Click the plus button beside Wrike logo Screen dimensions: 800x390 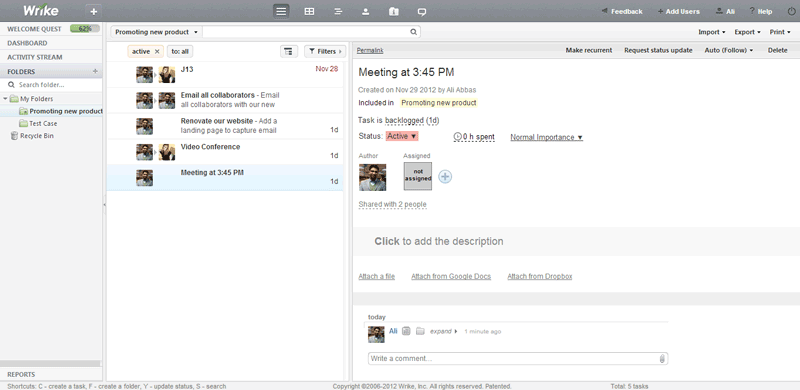tap(93, 11)
